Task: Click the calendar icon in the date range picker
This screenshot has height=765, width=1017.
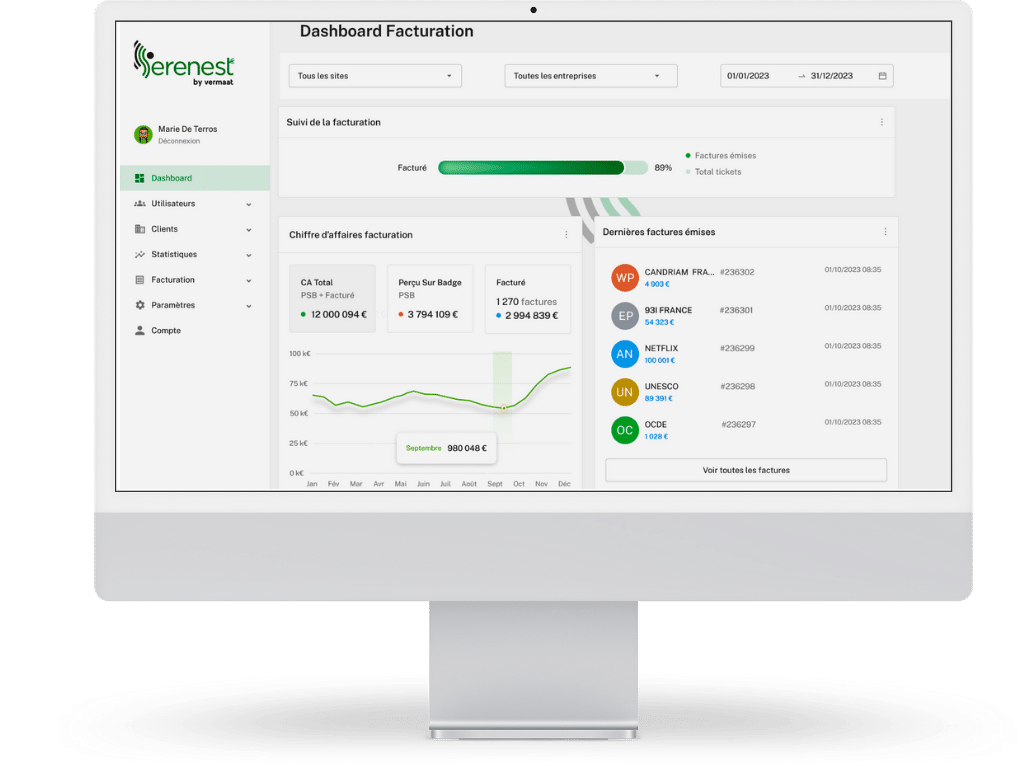Action: pyautogui.click(x=882, y=75)
